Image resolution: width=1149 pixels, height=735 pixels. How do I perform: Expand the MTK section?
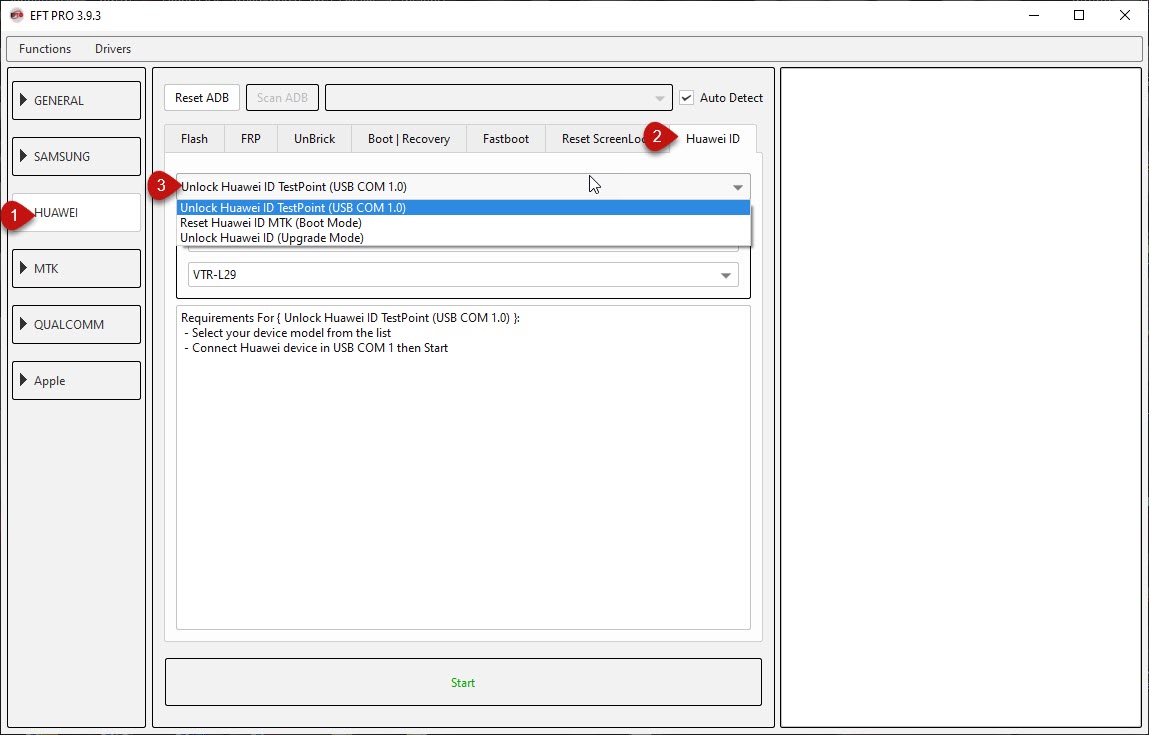point(76,268)
